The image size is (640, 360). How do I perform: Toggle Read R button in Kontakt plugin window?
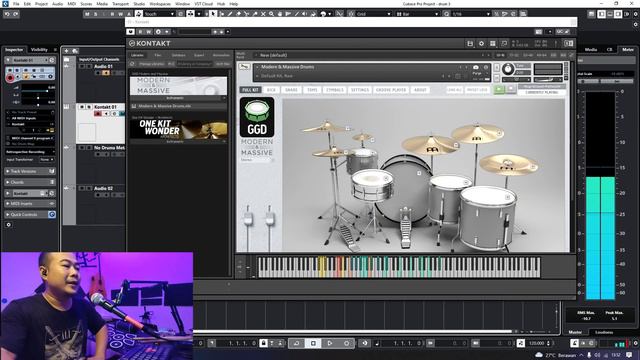click(x=140, y=32)
